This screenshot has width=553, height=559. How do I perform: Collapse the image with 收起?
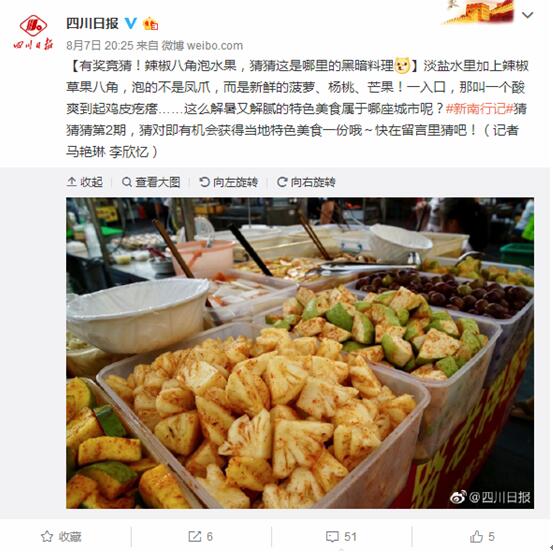click(x=85, y=182)
